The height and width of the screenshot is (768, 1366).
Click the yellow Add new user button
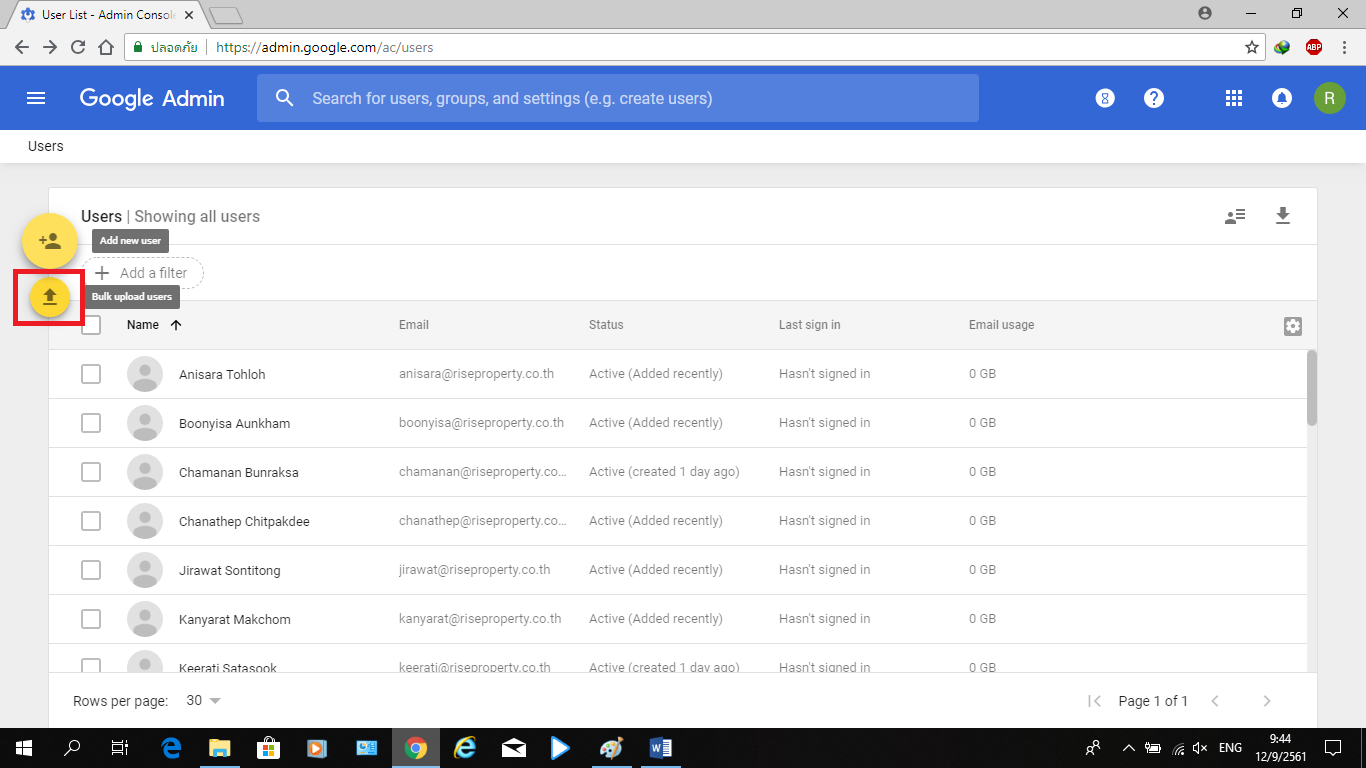(x=50, y=241)
